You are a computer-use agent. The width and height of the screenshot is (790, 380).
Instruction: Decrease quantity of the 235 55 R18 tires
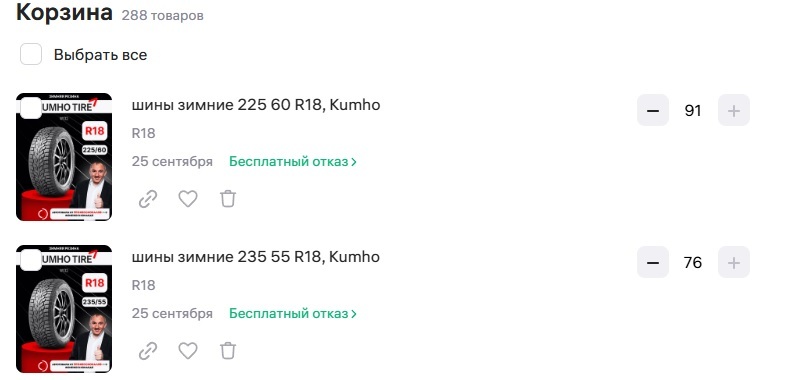[653, 262]
